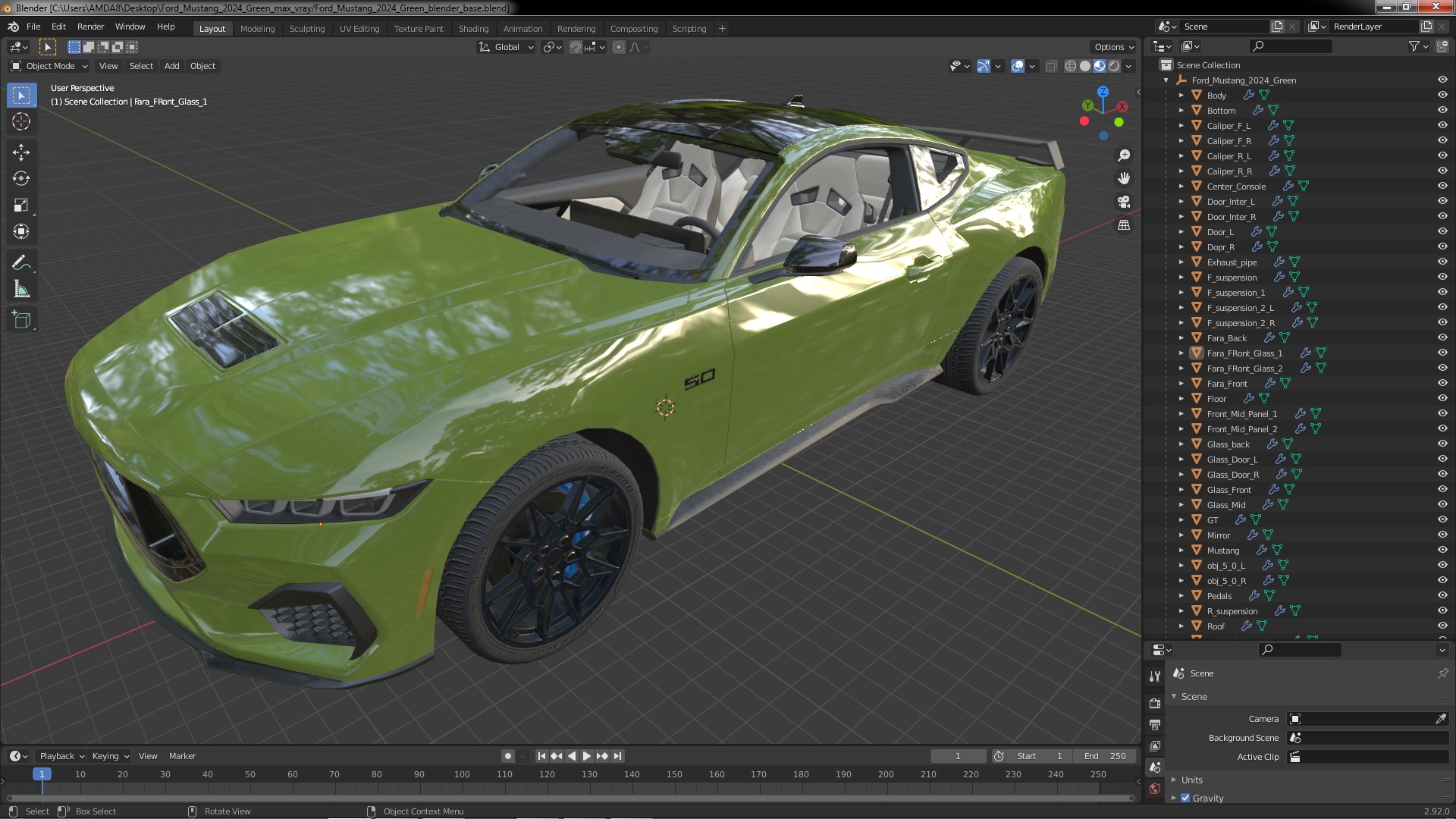1456x819 pixels.
Task: Toggle the Gravity checkbox
Action: pos(1185,798)
